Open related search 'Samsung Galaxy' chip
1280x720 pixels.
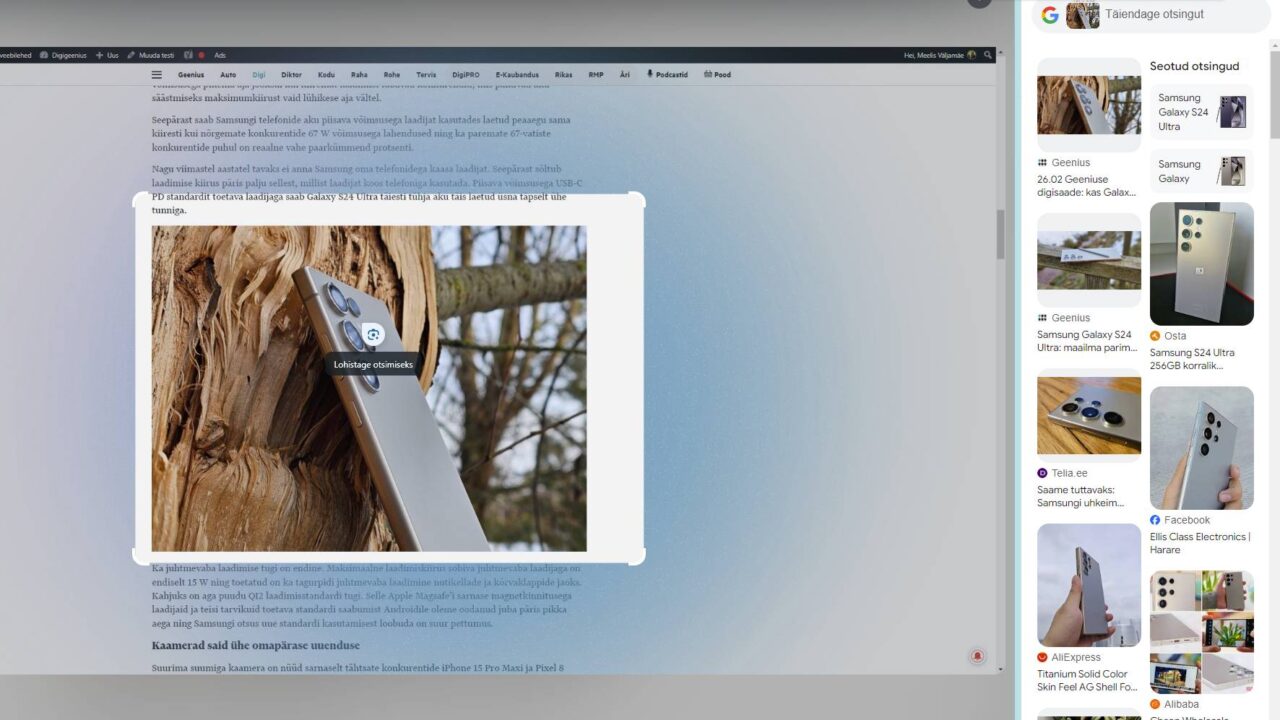(x=1201, y=171)
